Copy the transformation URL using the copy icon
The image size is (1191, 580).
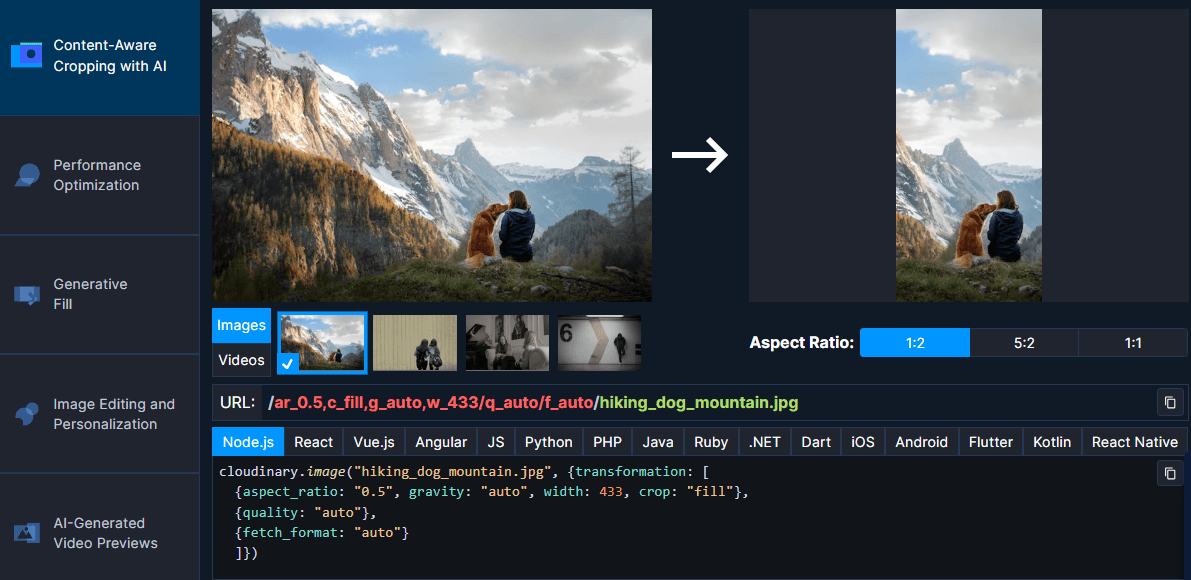tap(1169, 402)
